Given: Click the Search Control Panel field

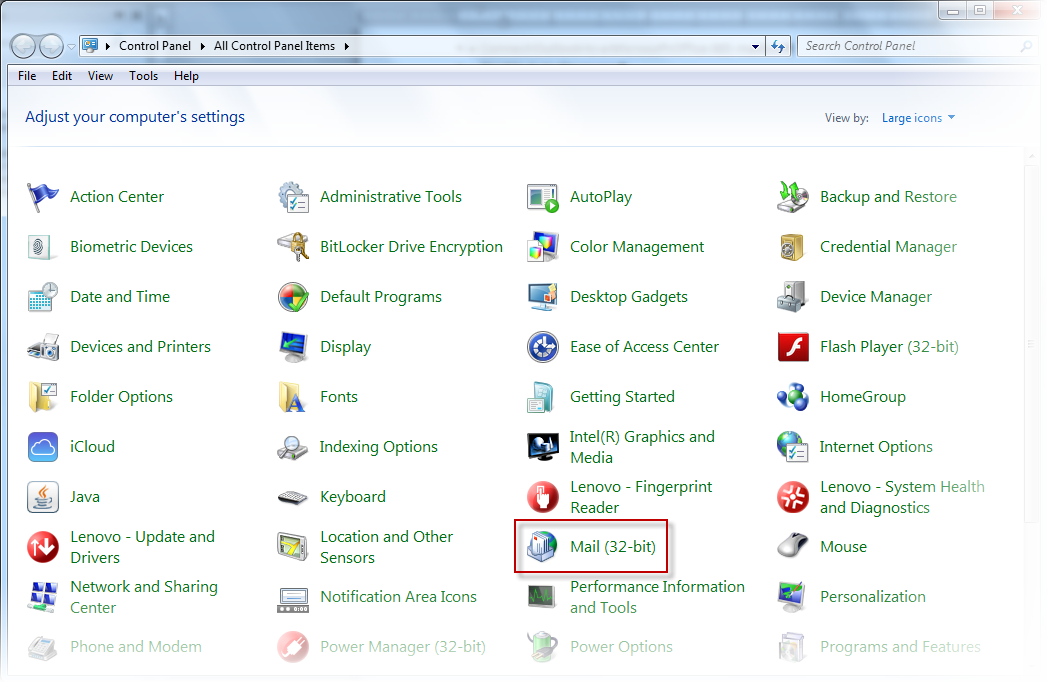Looking at the screenshot, I should tap(910, 46).
